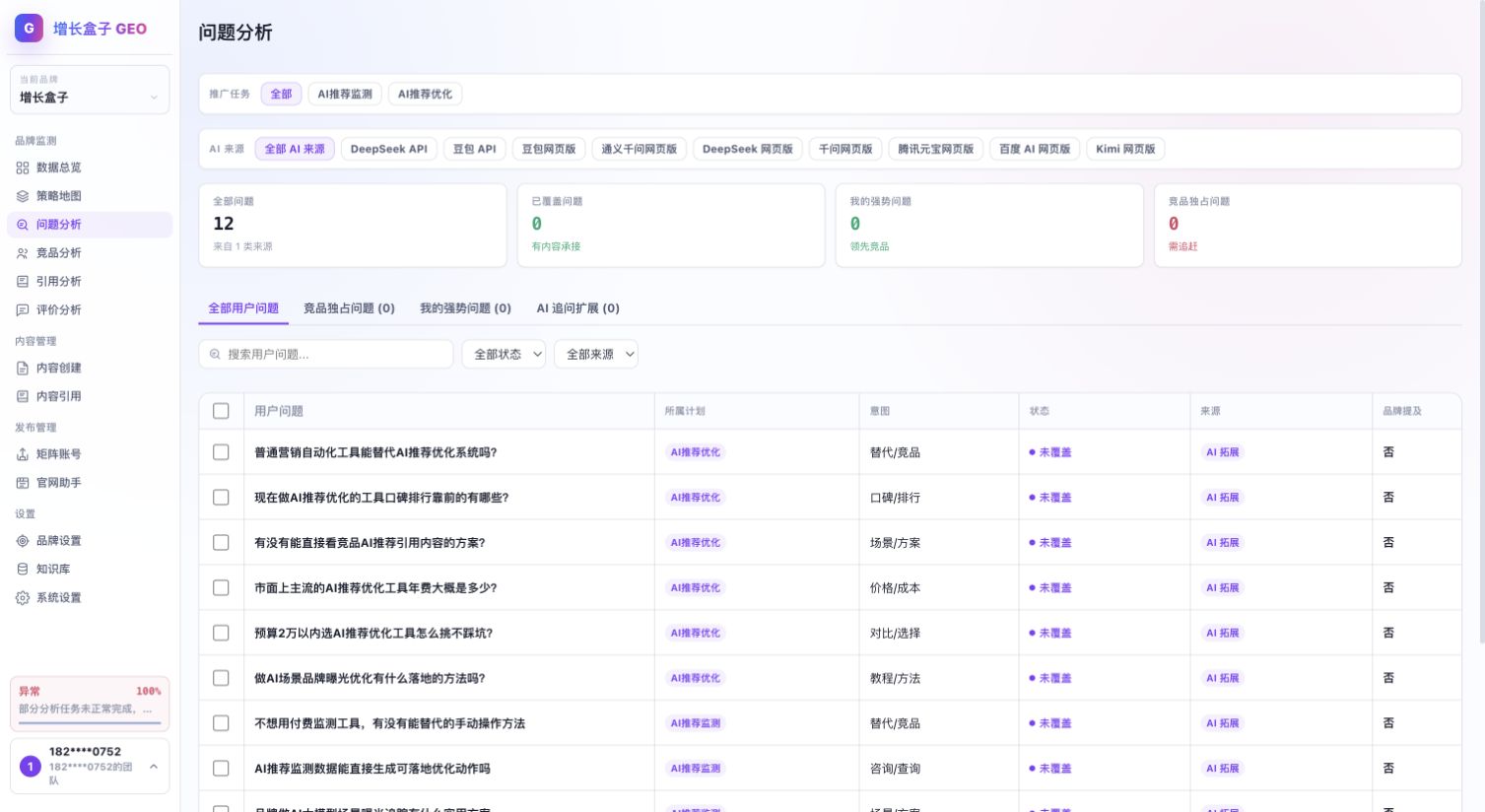The height and width of the screenshot is (812, 1485).
Task: Switch to the 全部用户问题 tab
Action: click(x=243, y=308)
